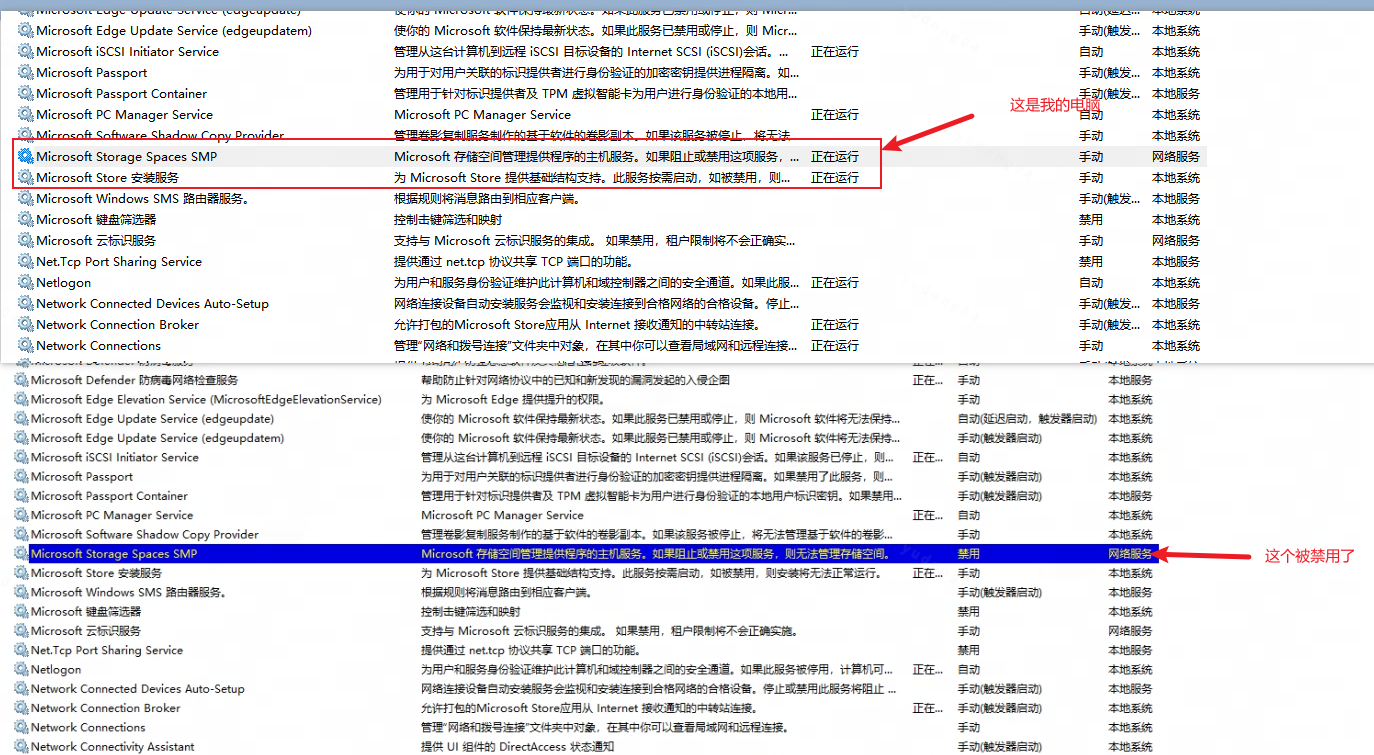The height and width of the screenshot is (755, 1374).
Task: Click the gear icon on the blue highlighted Storage Spaces SMP row
Action: 22,553
